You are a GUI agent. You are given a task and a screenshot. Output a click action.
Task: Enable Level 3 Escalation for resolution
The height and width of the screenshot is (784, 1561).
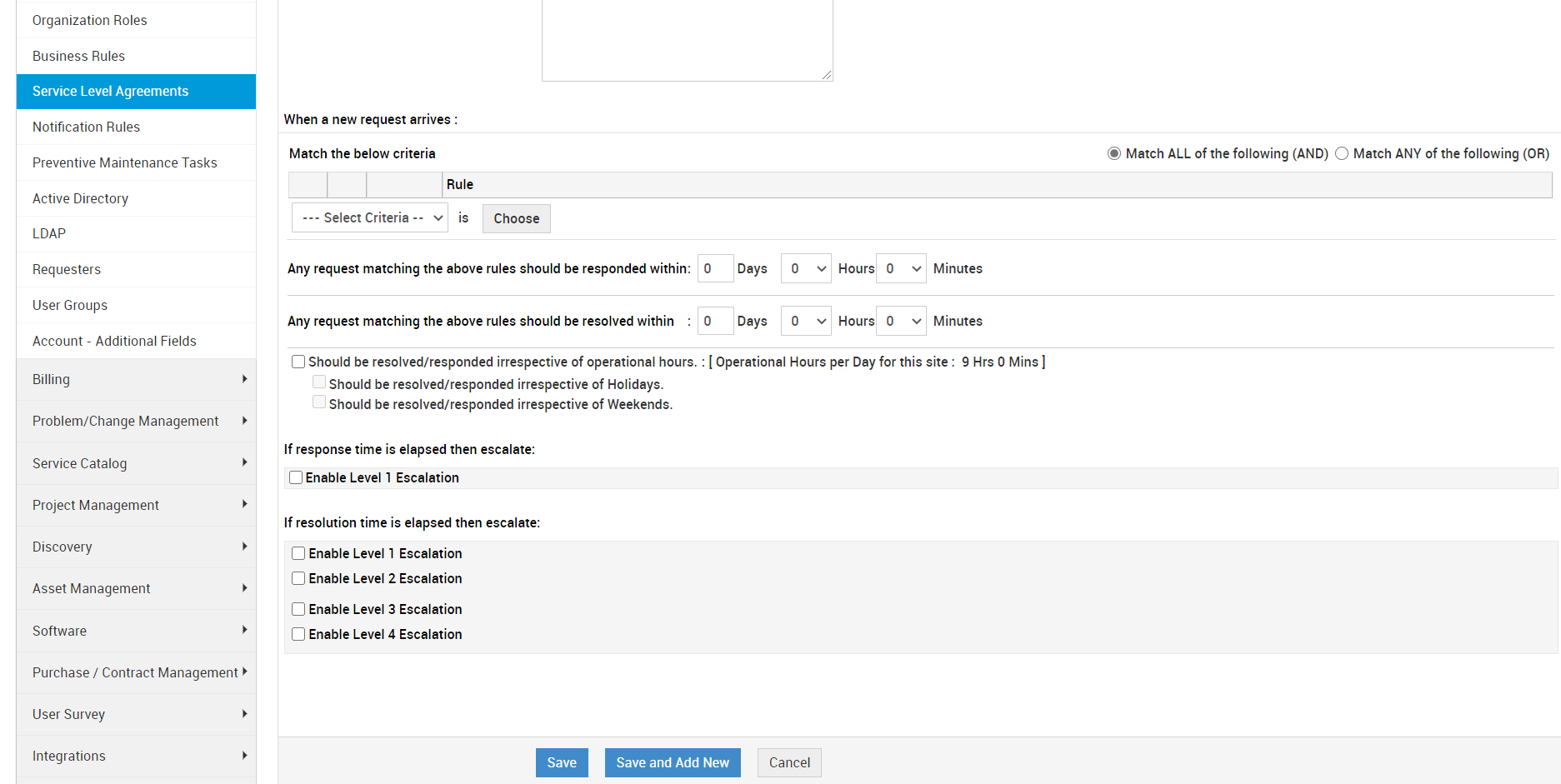tap(298, 609)
